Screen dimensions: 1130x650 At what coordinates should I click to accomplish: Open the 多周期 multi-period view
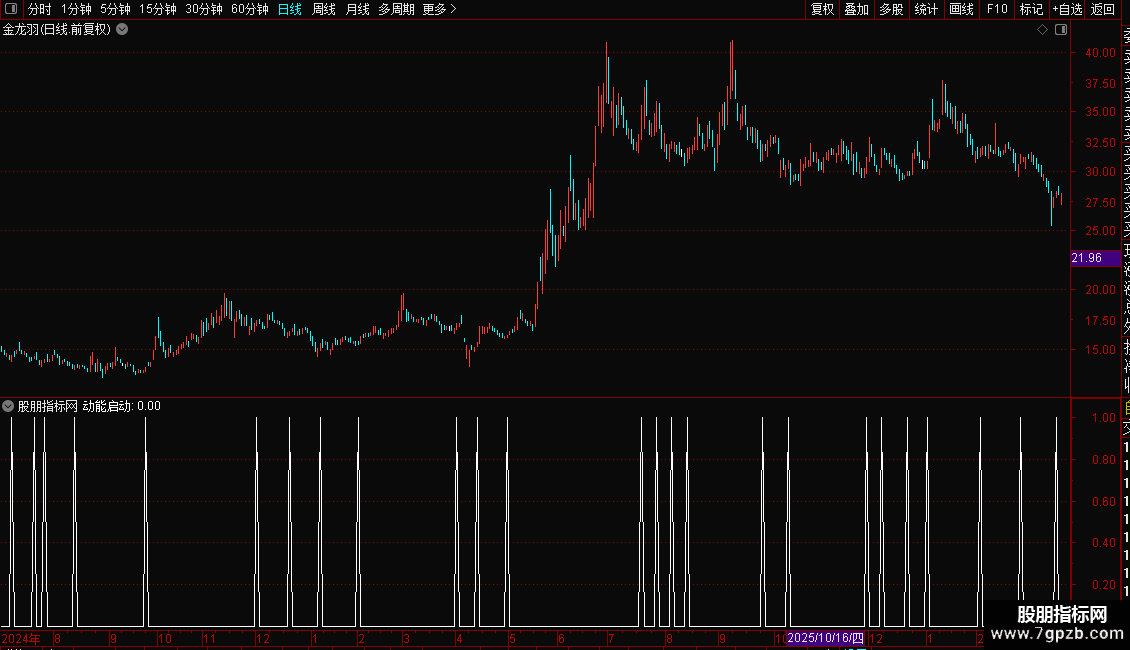pos(396,9)
